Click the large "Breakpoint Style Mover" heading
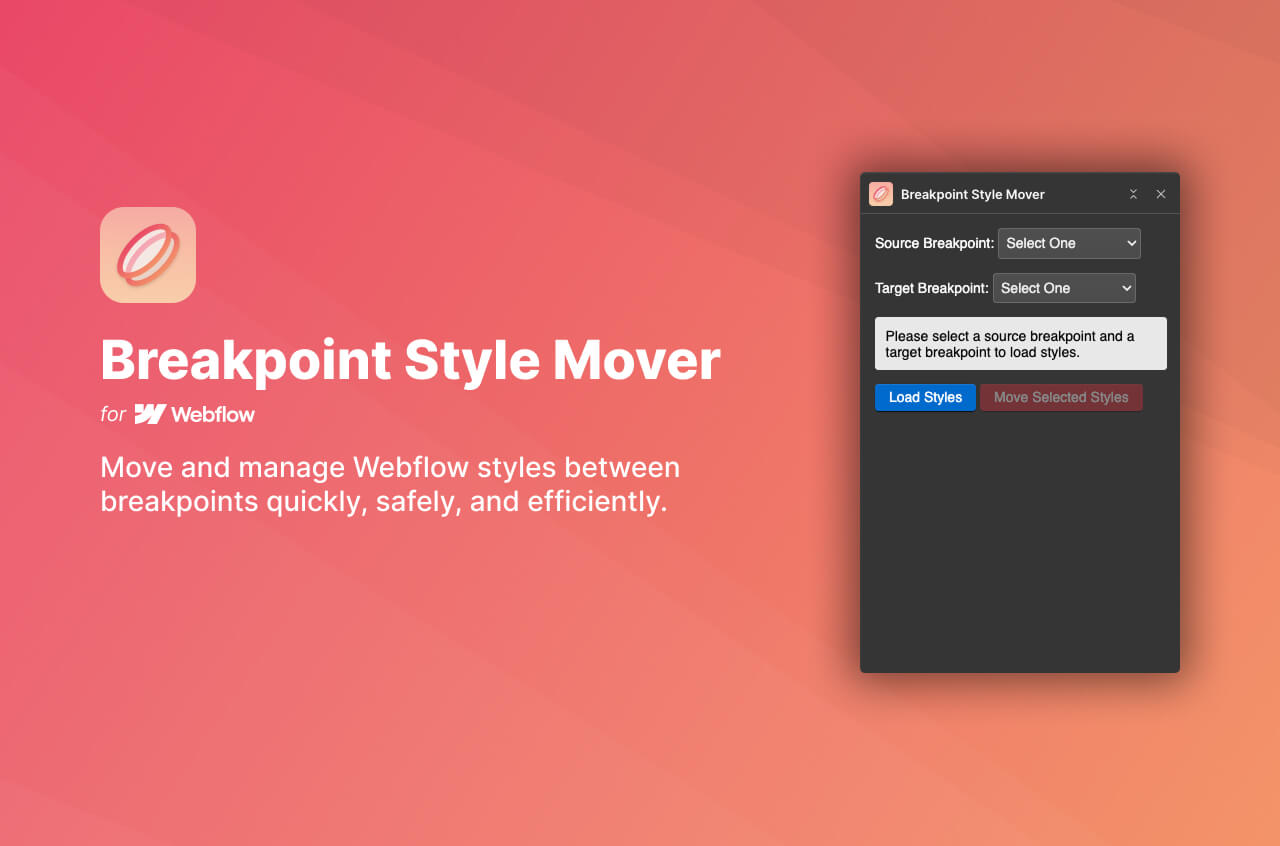Image resolution: width=1280 pixels, height=846 pixels. tap(409, 360)
